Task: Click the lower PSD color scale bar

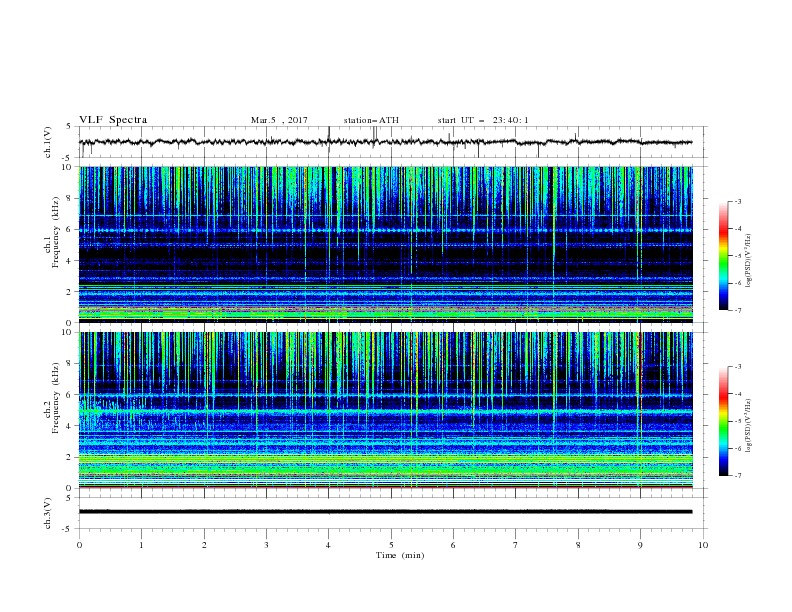Action: [x=723, y=421]
